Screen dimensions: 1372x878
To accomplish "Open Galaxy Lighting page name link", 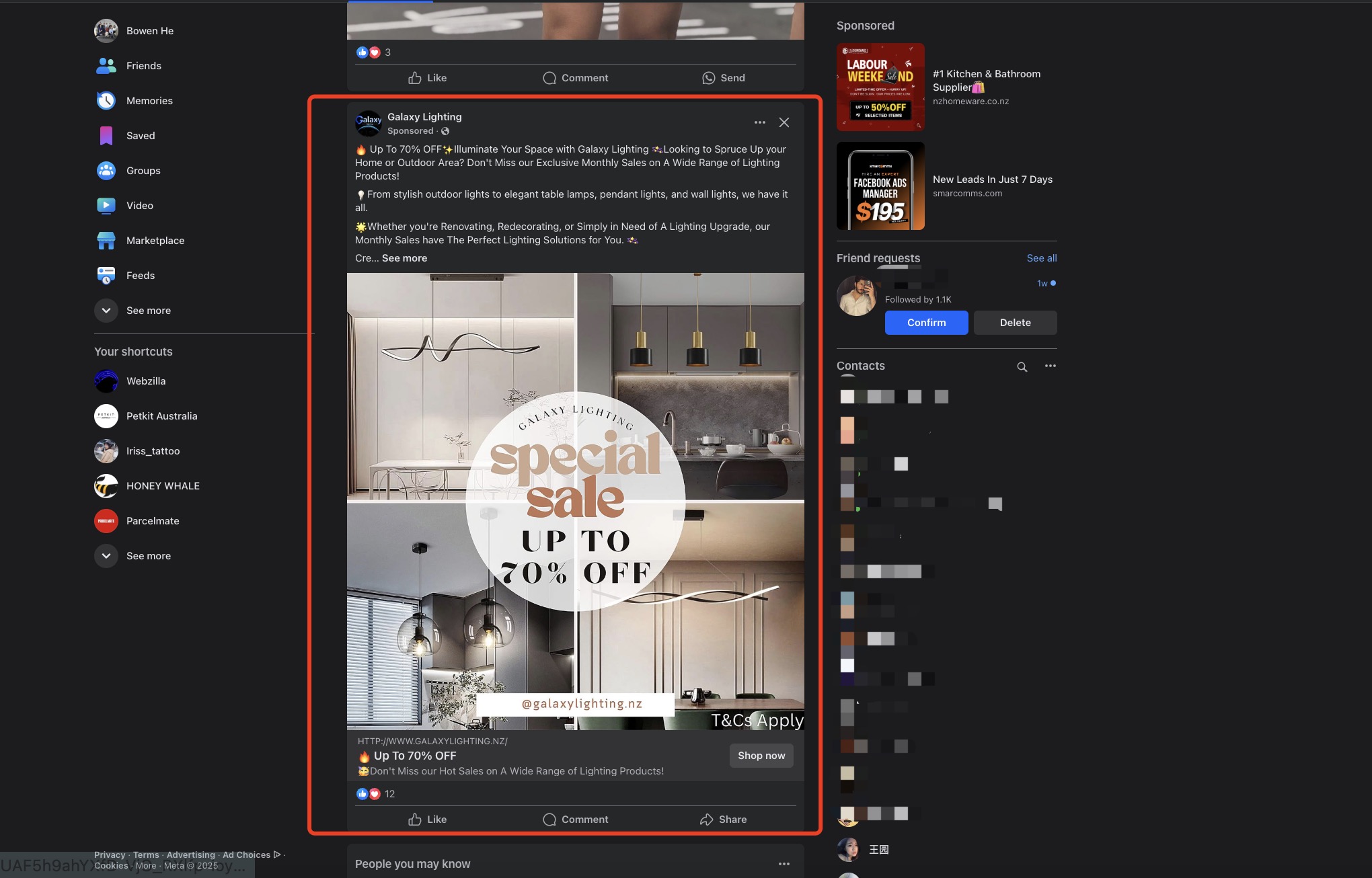I will click(x=424, y=117).
